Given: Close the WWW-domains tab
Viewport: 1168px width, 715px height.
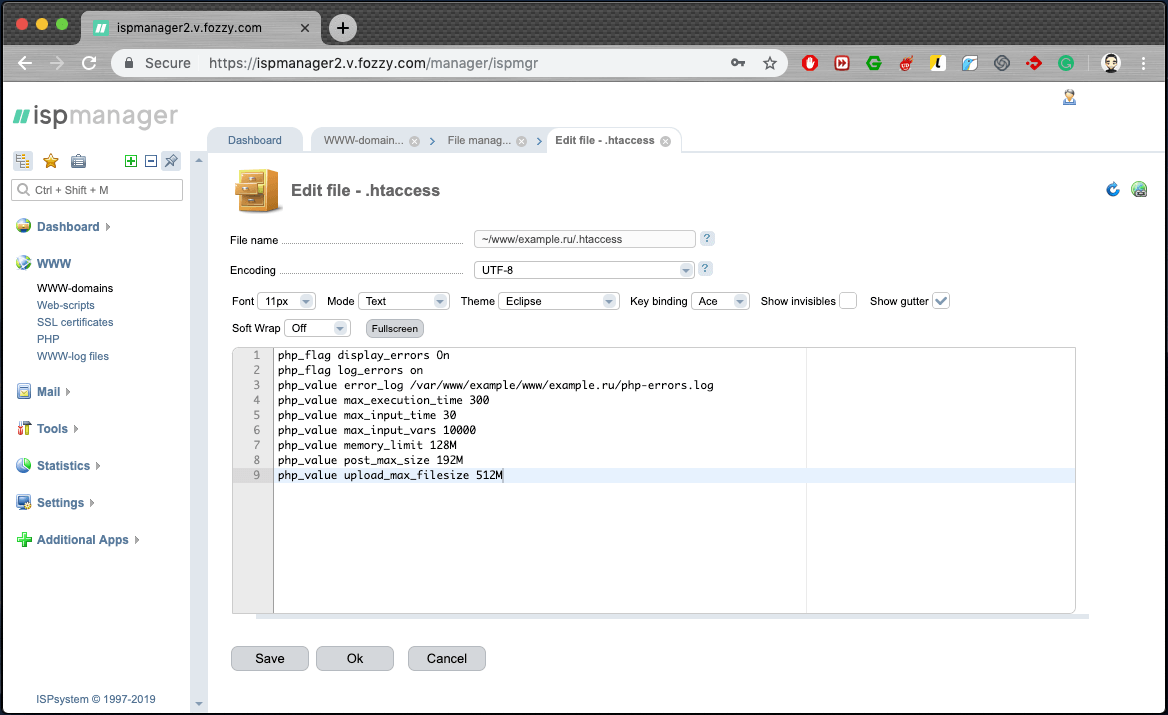Looking at the screenshot, I should [x=414, y=141].
